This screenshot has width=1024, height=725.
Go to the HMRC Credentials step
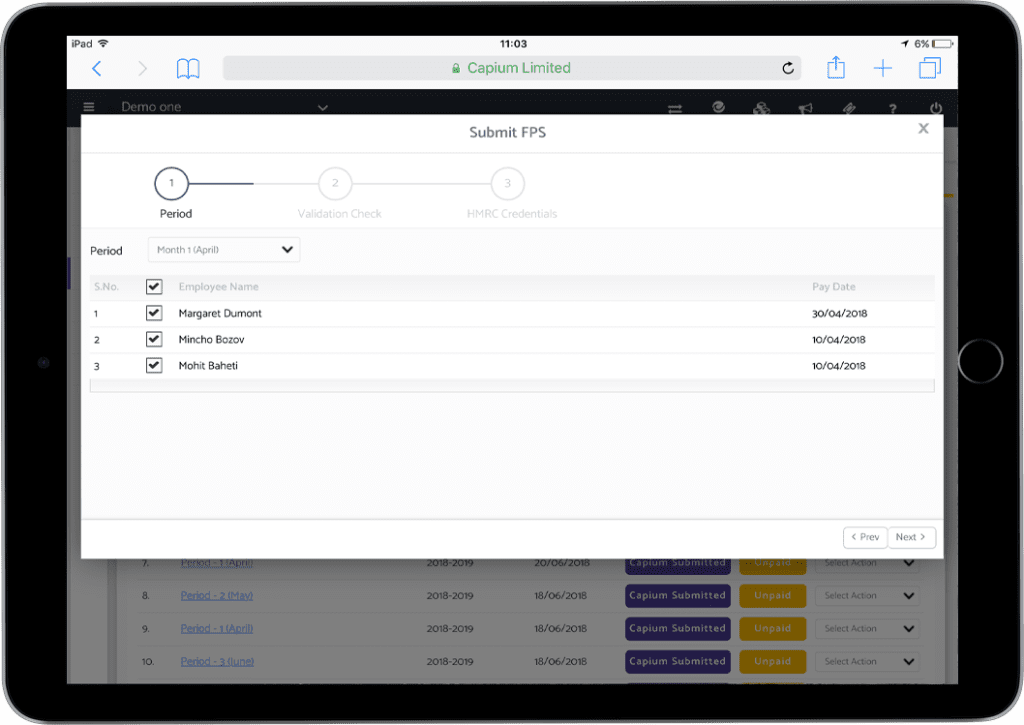(506, 183)
